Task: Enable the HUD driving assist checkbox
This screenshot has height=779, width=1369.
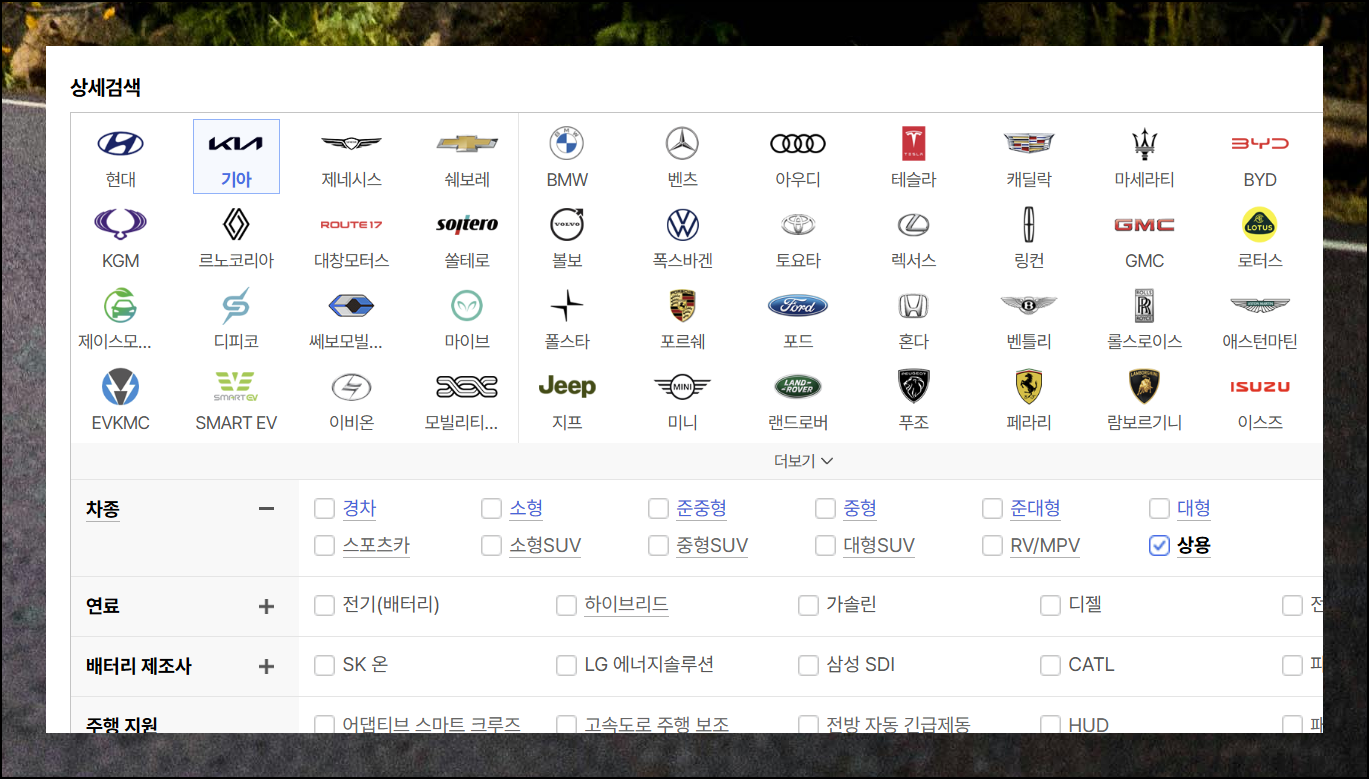Action: [1050, 725]
